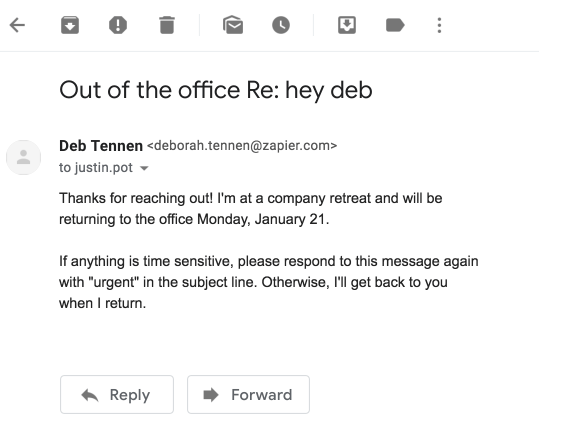Report this message as spam
568x426 pixels.
coord(118,25)
